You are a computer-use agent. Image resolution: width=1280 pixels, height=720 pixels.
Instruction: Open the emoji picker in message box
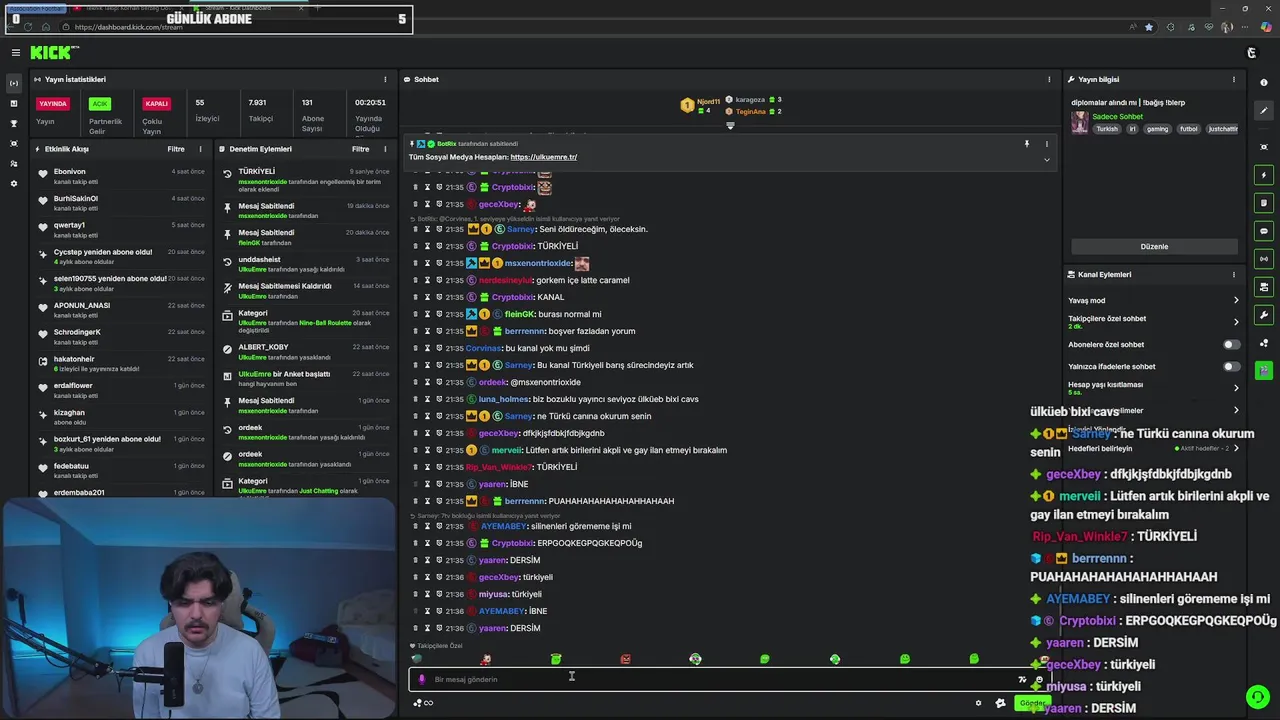(x=1039, y=680)
